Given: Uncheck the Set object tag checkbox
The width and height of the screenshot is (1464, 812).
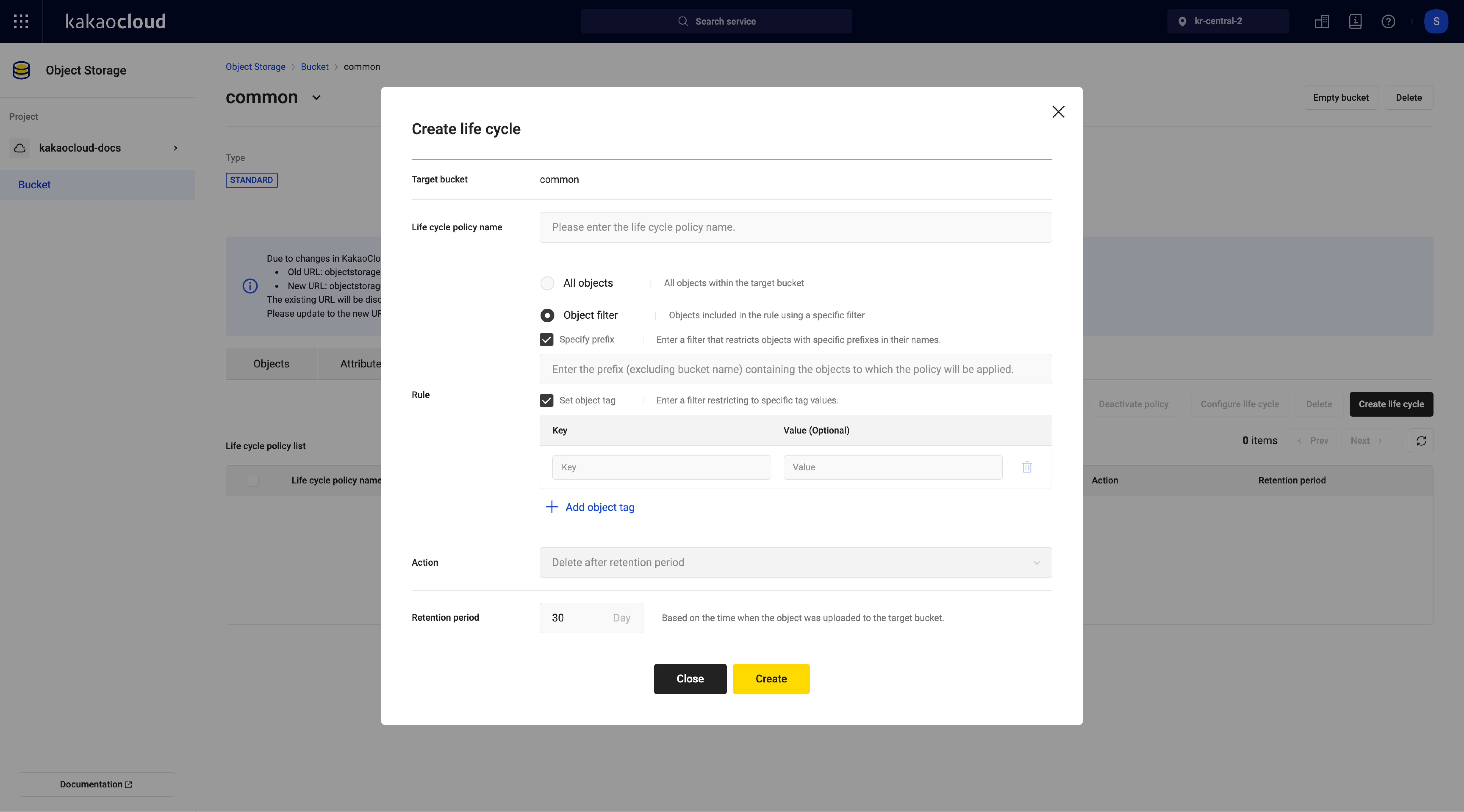Looking at the screenshot, I should point(546,400).
